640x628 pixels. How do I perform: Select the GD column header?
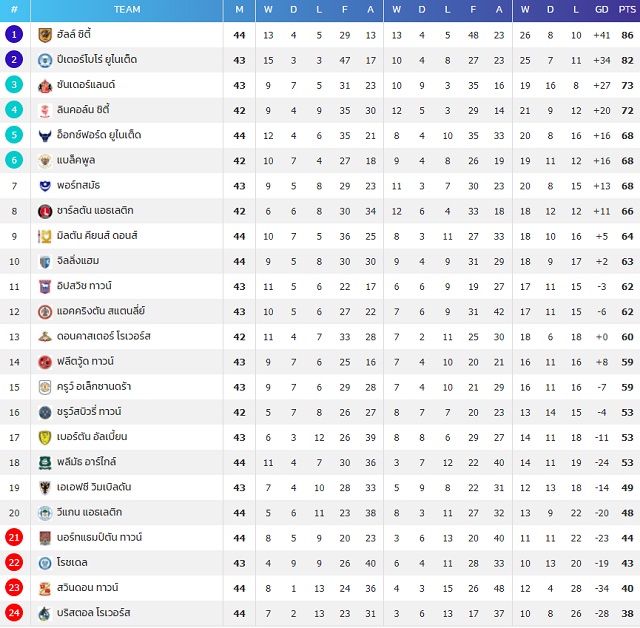pos(602,9)
